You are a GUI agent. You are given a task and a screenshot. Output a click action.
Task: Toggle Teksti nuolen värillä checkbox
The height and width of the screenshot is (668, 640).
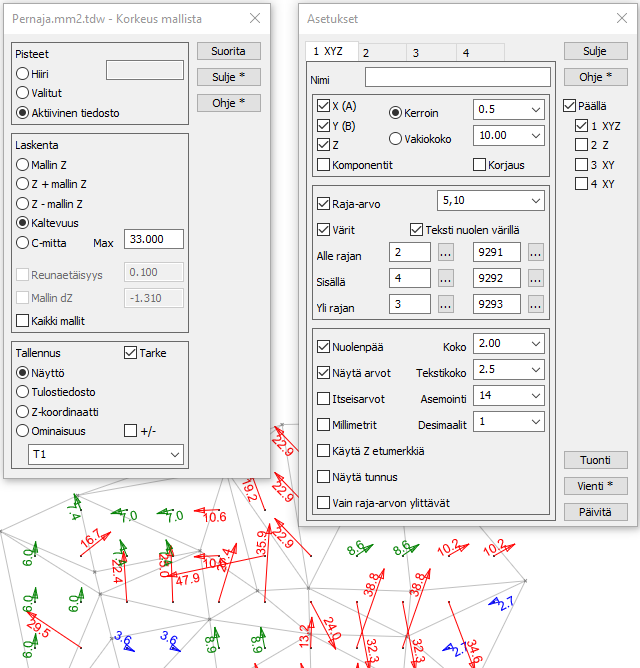(x=416, y=230)
